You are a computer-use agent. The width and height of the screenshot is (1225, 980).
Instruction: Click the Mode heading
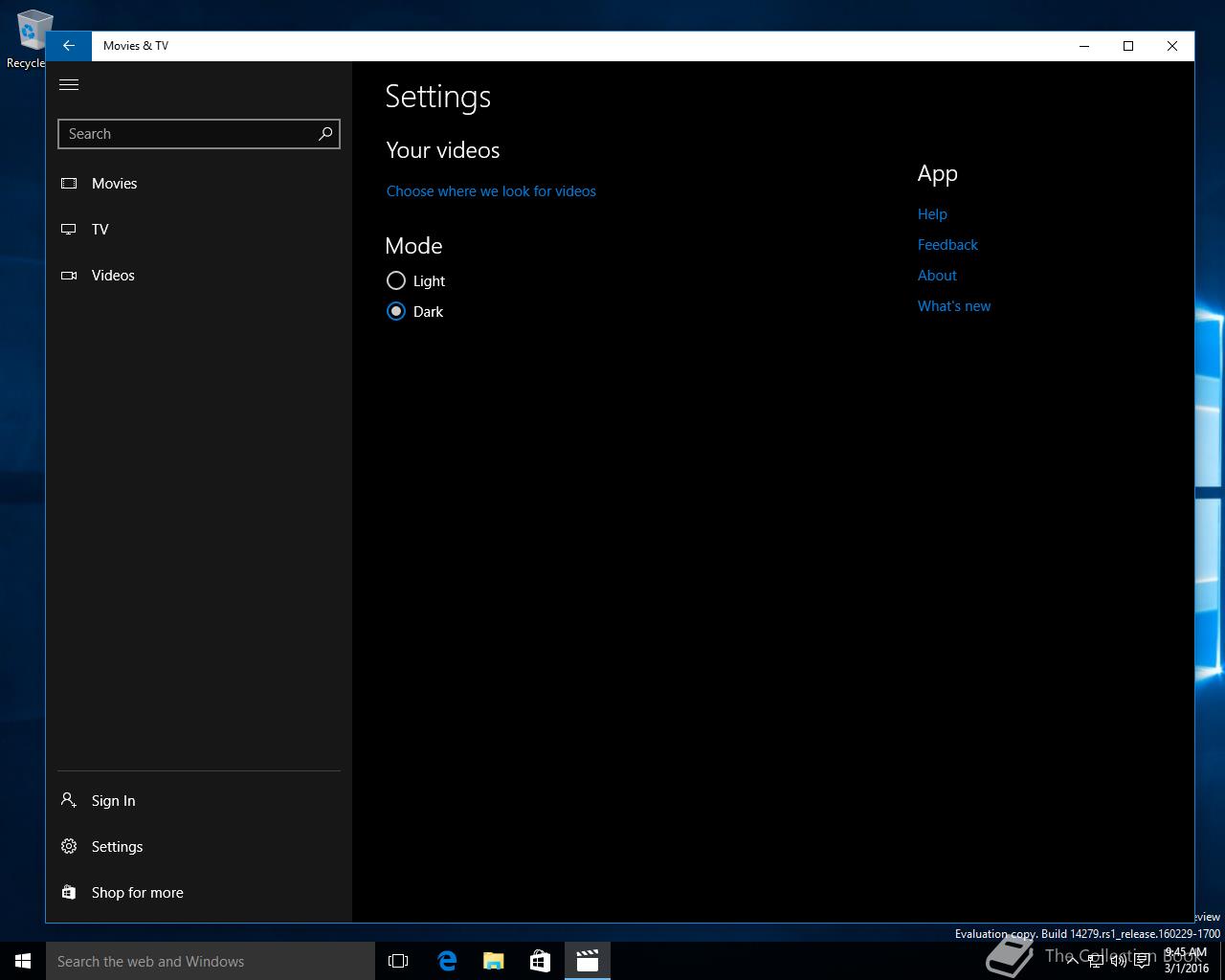413,246
